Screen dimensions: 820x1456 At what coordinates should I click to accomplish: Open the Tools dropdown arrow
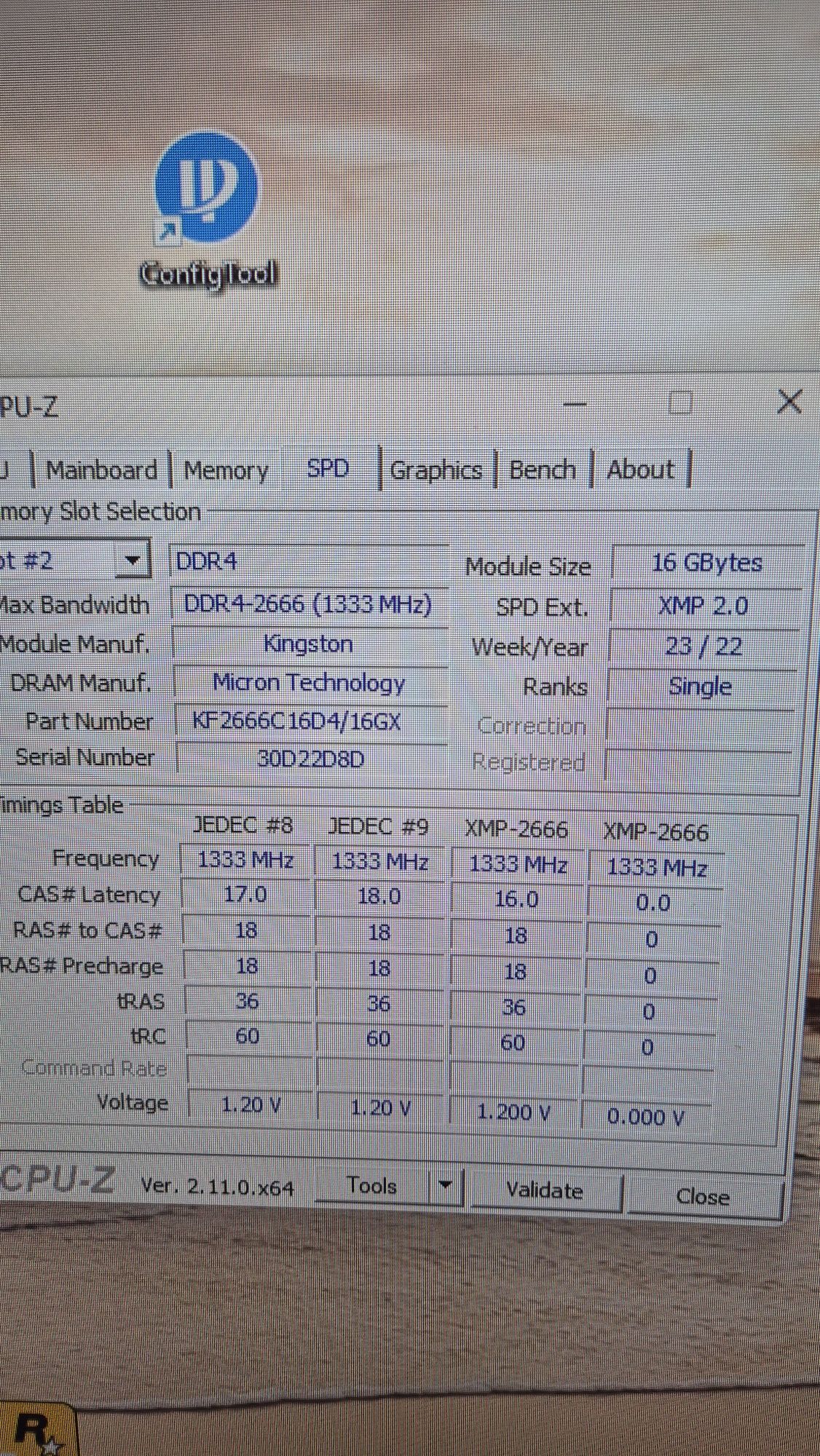click(445, 1186)
